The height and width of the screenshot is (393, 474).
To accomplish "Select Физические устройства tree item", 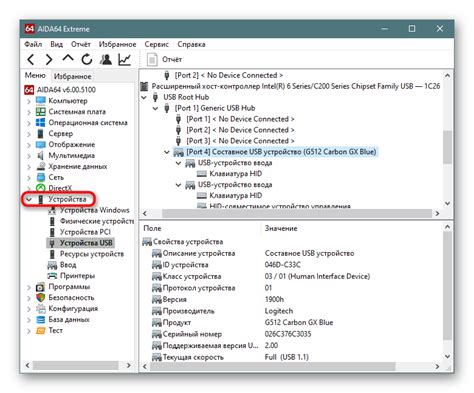I will point(97,221).
